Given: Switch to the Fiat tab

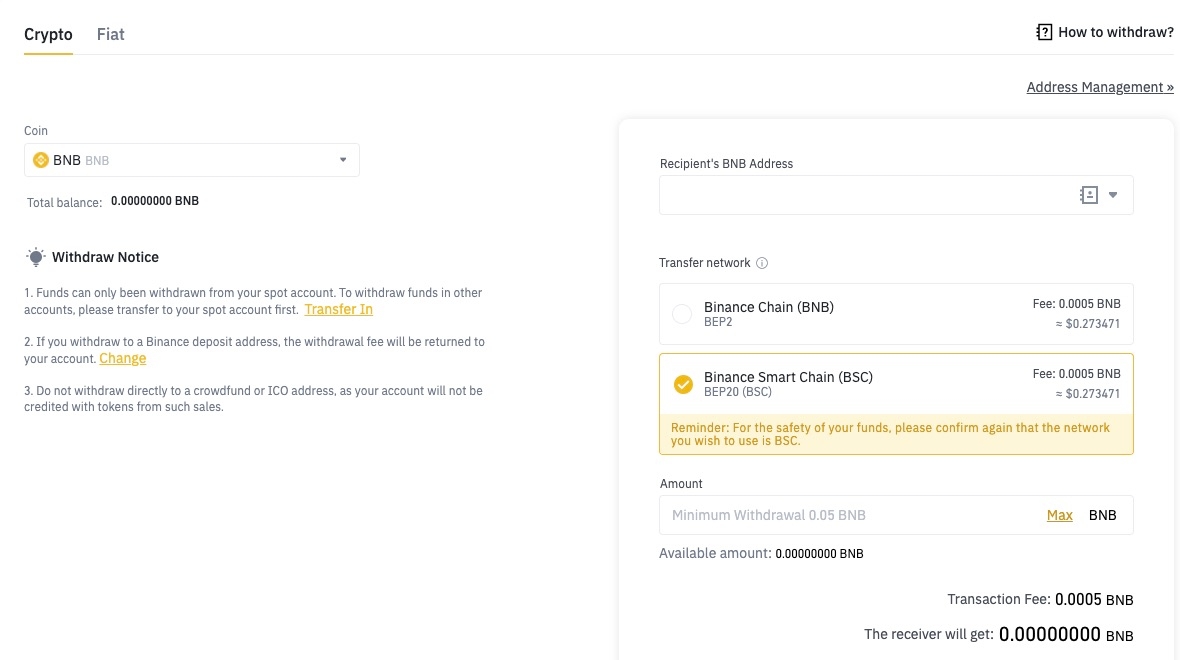Looking at the screenshot, I should (110, 34).
